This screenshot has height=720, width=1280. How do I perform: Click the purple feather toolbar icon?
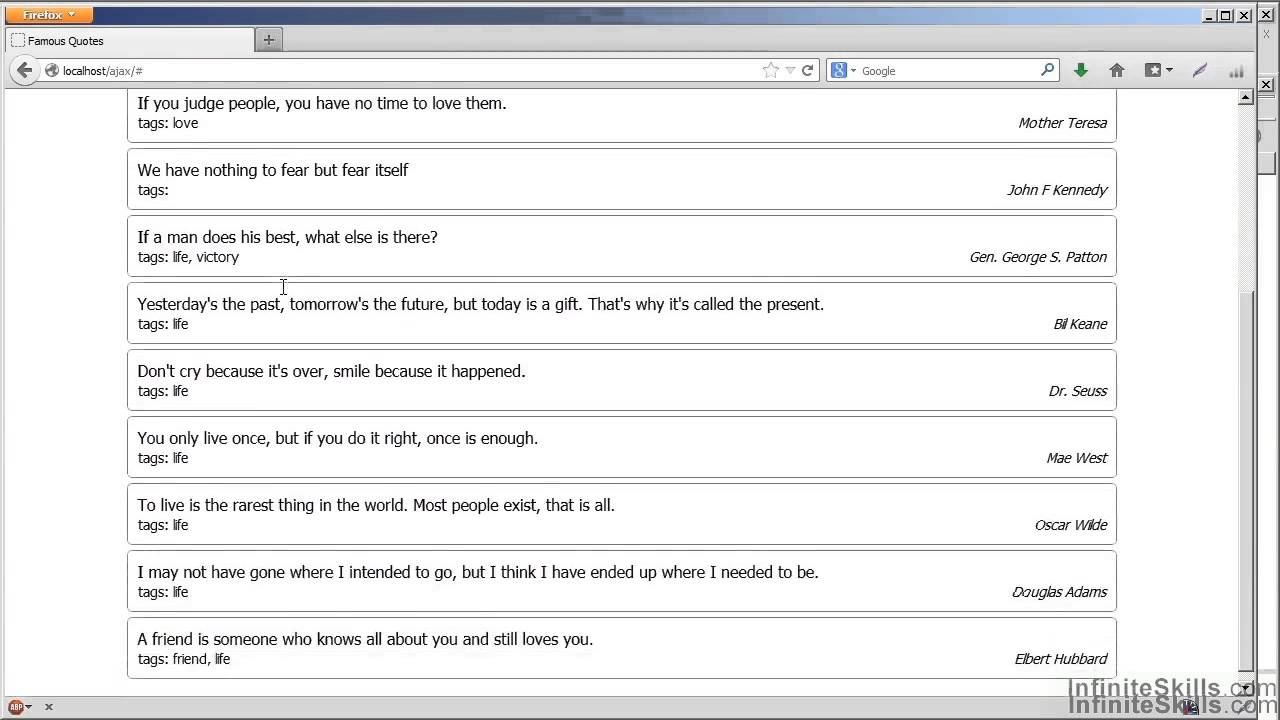click(1200, 70)
